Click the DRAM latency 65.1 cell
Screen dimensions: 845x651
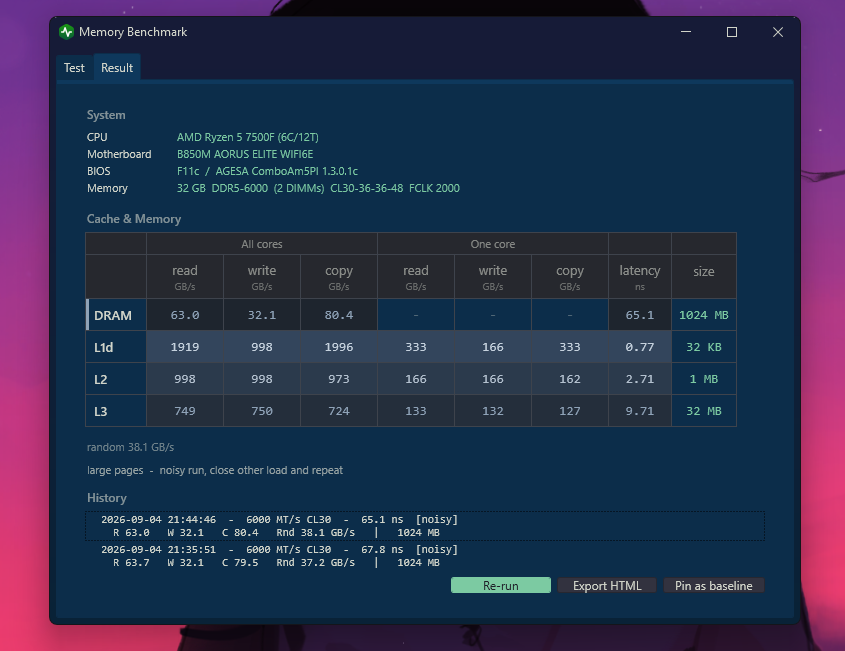point(640,315)
